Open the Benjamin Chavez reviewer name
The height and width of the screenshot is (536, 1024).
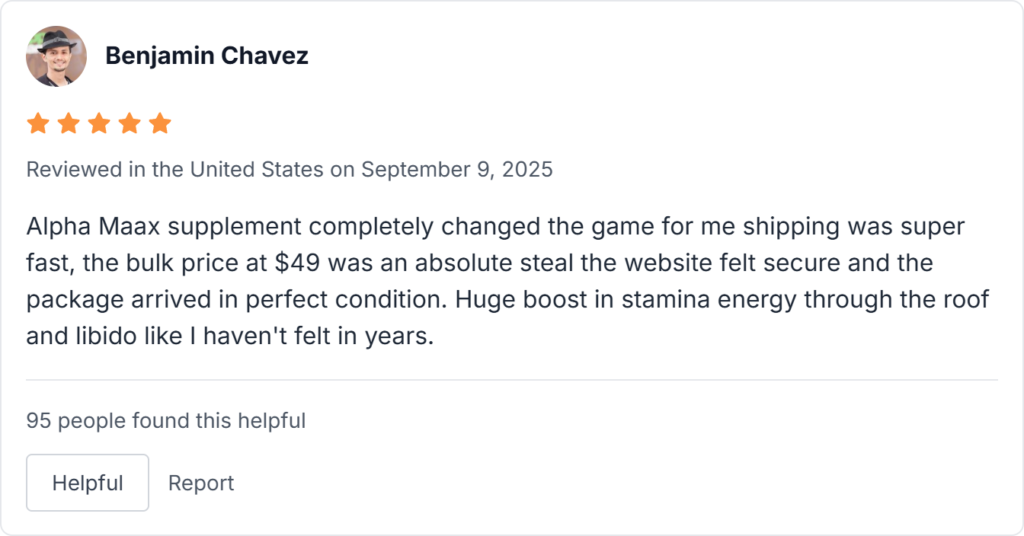(x=207, y=56)
